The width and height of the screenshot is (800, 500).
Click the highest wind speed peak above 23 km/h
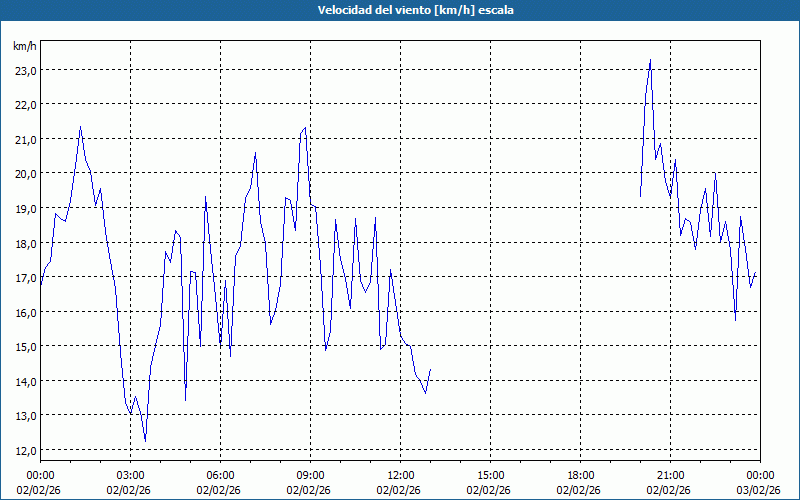coord(650,60)
